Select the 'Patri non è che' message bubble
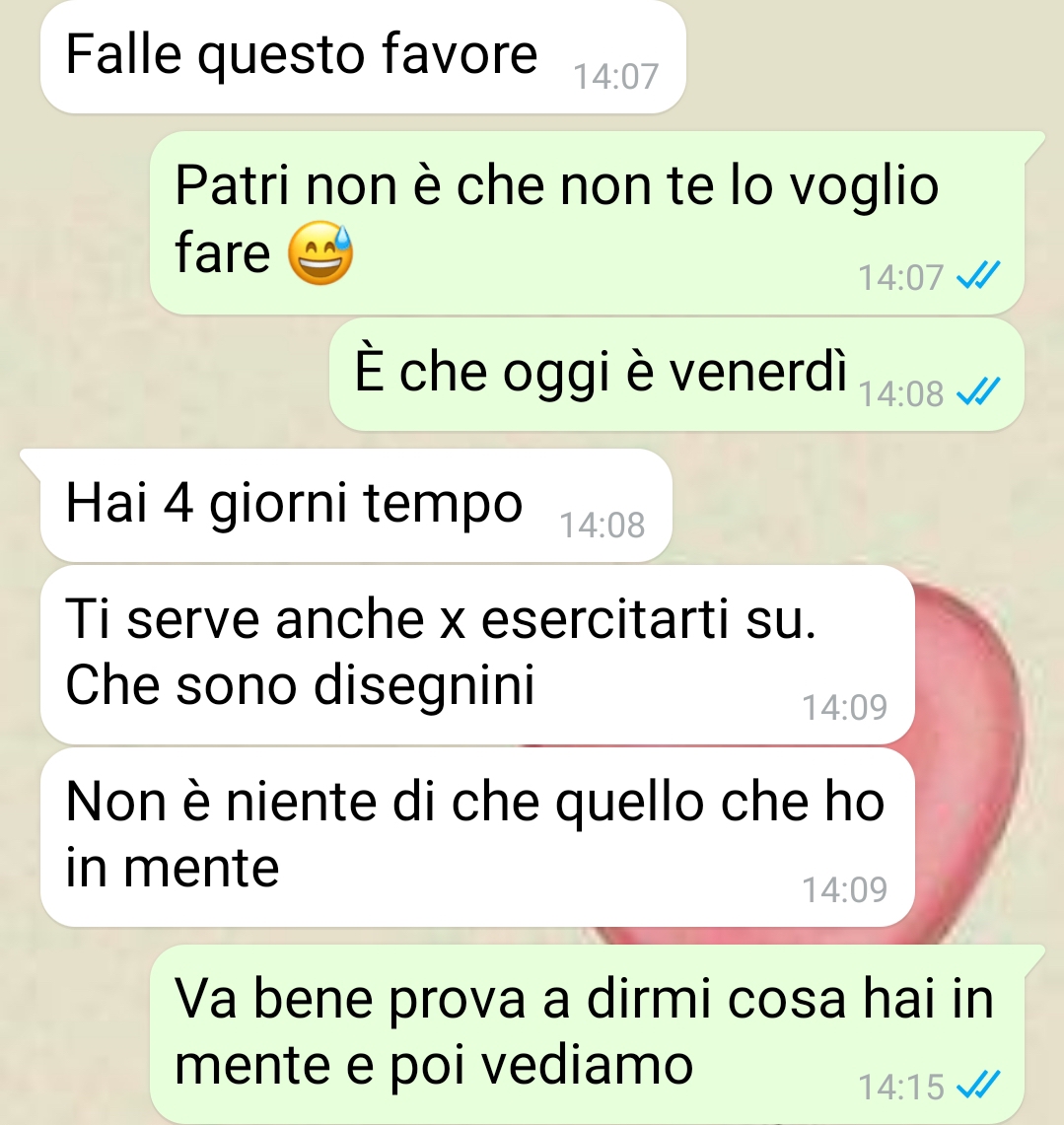1064x1125 pixels. (587, 223)
